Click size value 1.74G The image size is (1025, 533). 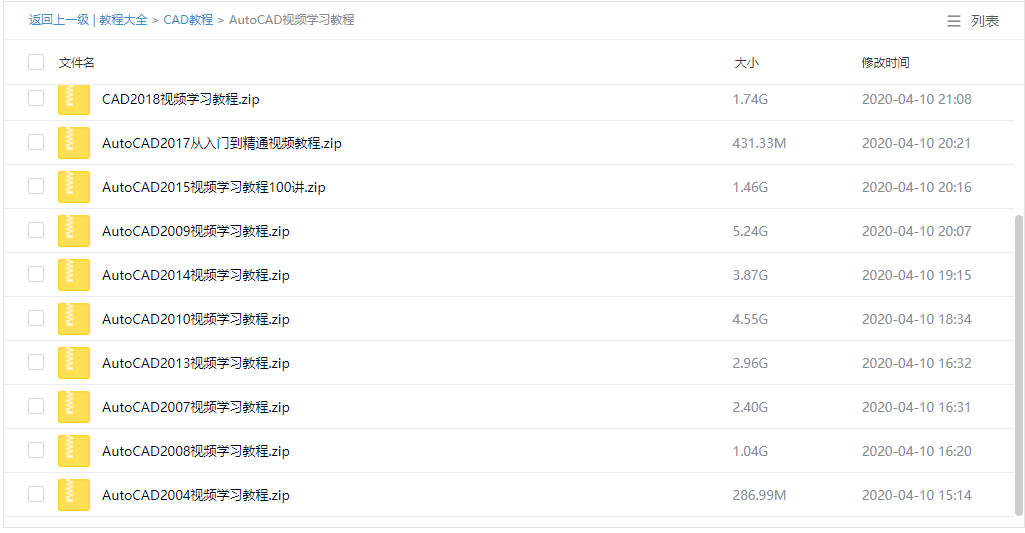click(x=750, y=99)
